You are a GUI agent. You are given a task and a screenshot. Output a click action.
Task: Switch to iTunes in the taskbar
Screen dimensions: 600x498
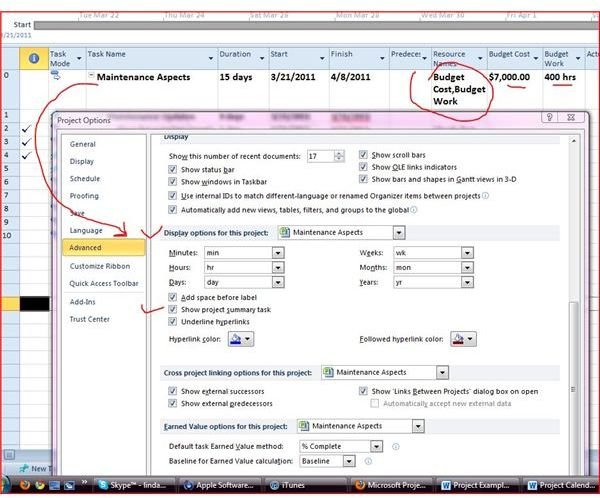pyautogui.click(x=306, y=485)
